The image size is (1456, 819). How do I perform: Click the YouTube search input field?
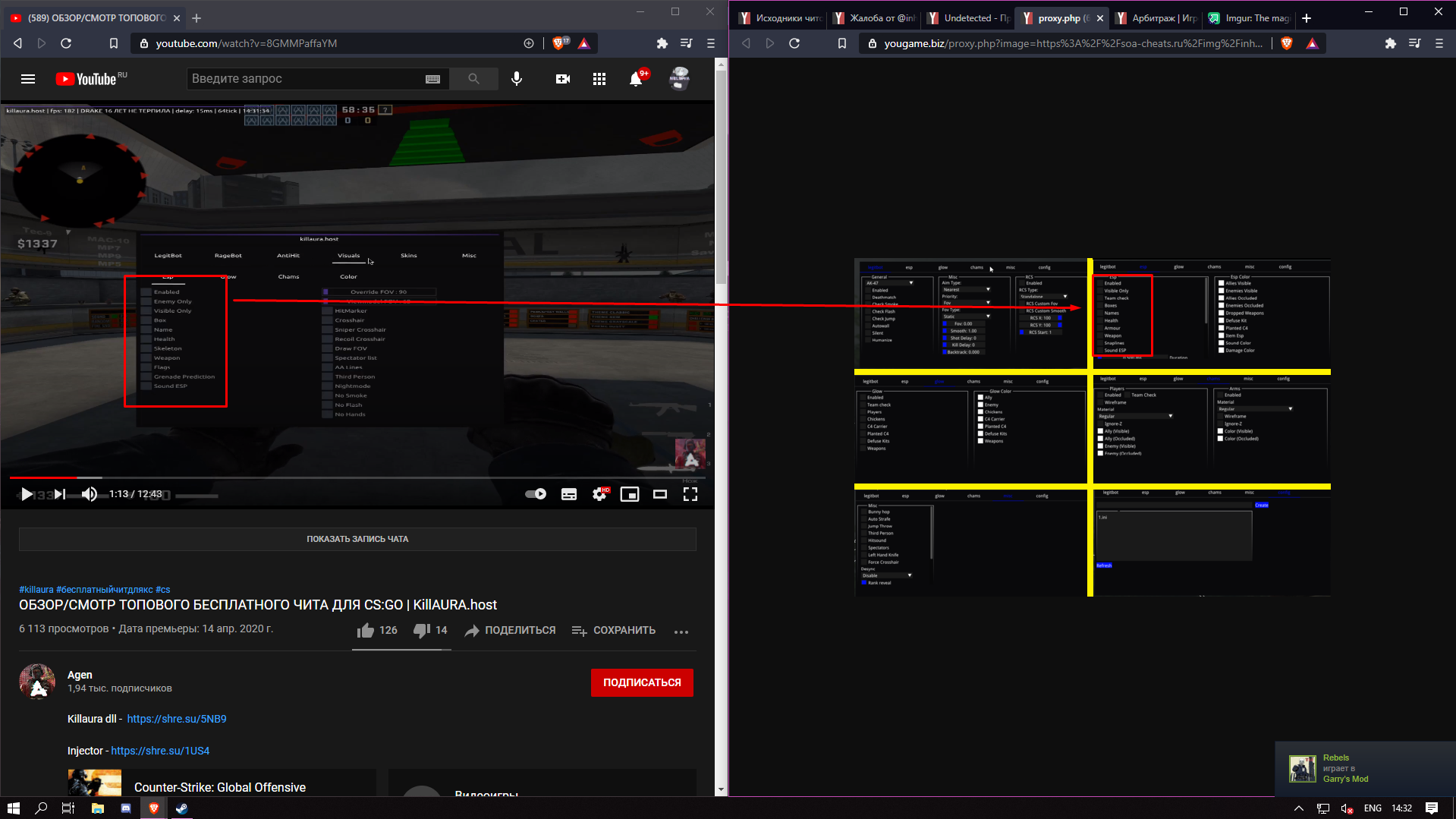(x=303, y=79)
